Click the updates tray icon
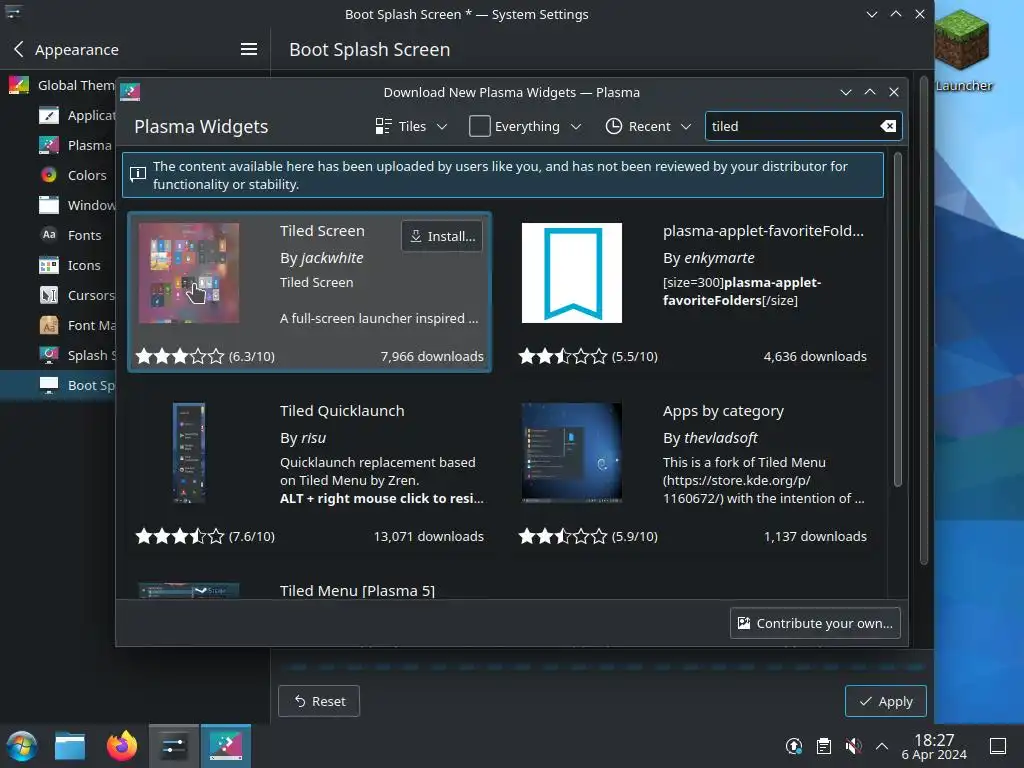The width and height of the screenshot is (1024, 768). 793,746
